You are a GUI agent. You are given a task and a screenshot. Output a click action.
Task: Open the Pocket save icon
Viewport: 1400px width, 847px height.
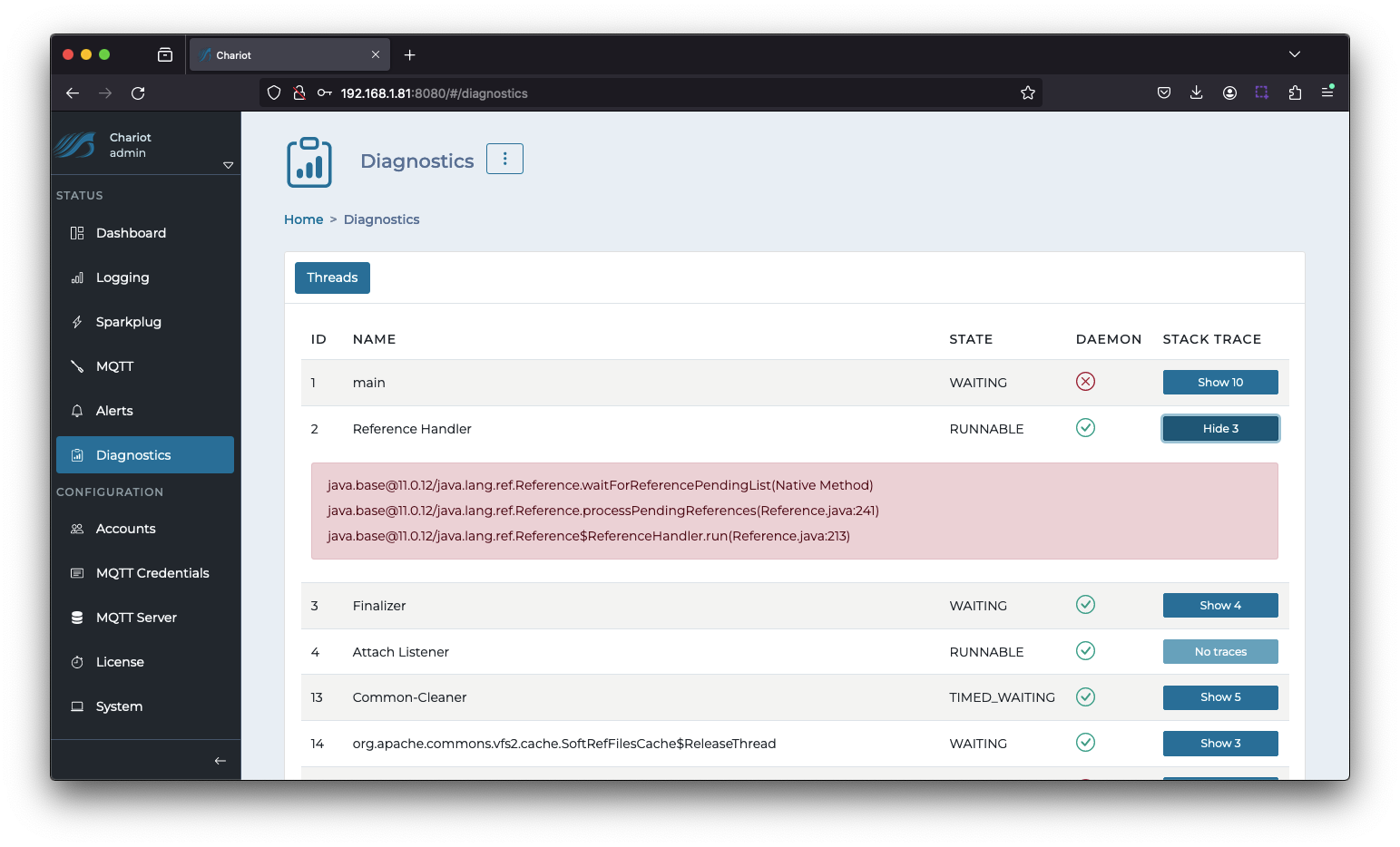1164,92
